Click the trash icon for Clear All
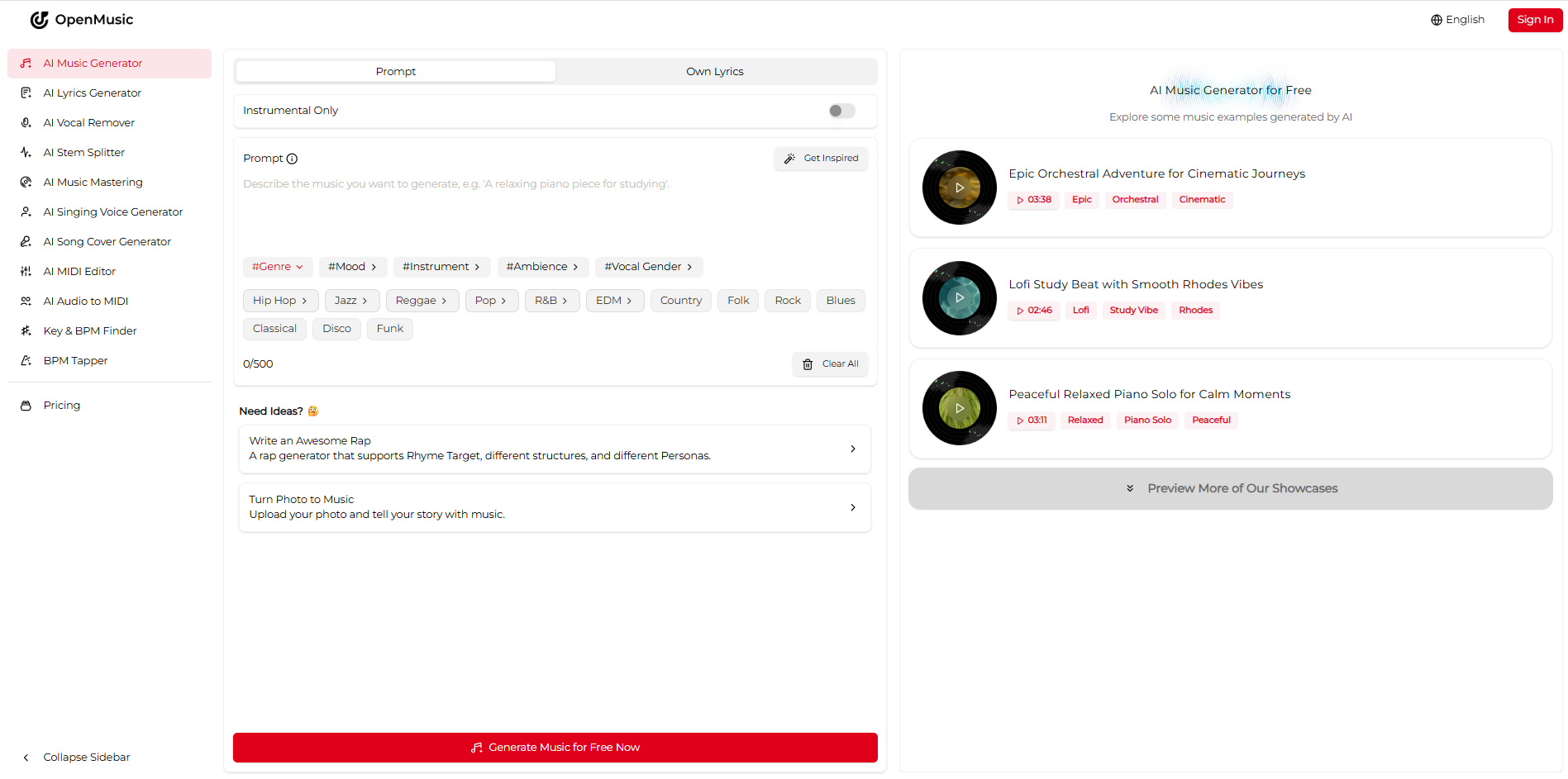 pos(808,364)
